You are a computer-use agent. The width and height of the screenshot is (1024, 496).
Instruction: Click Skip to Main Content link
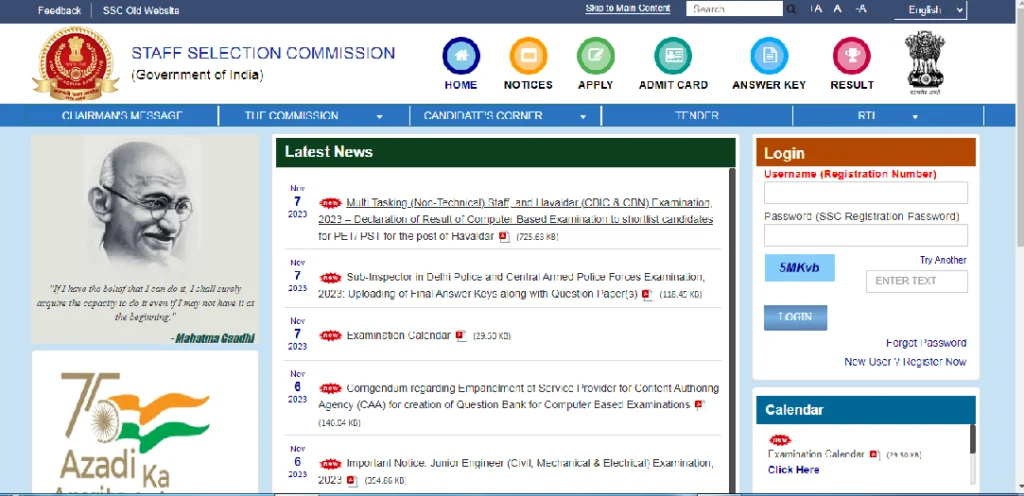(628, 8)
